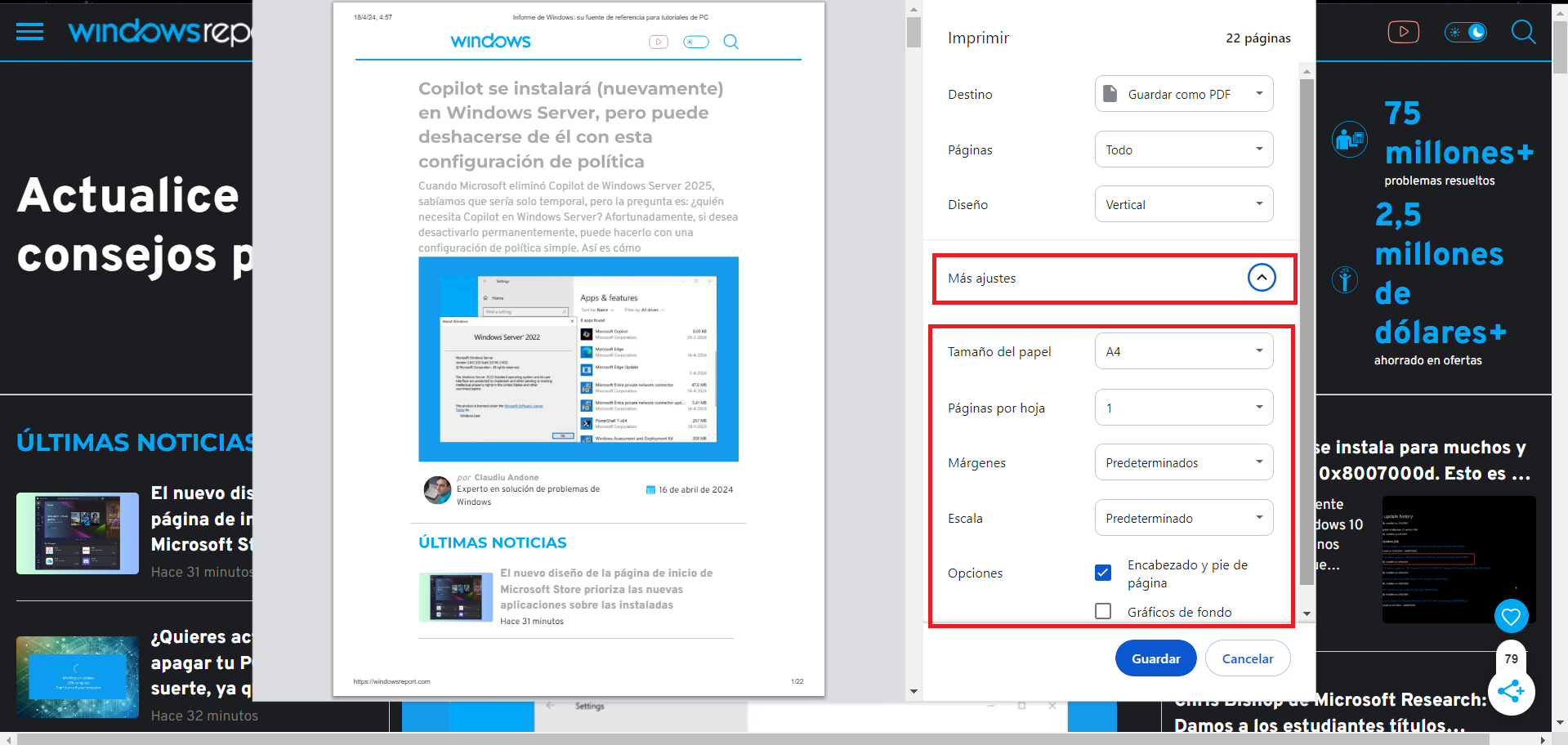
Task: Click the calendar icon beside 16 de abril
Action: [650, 490]
